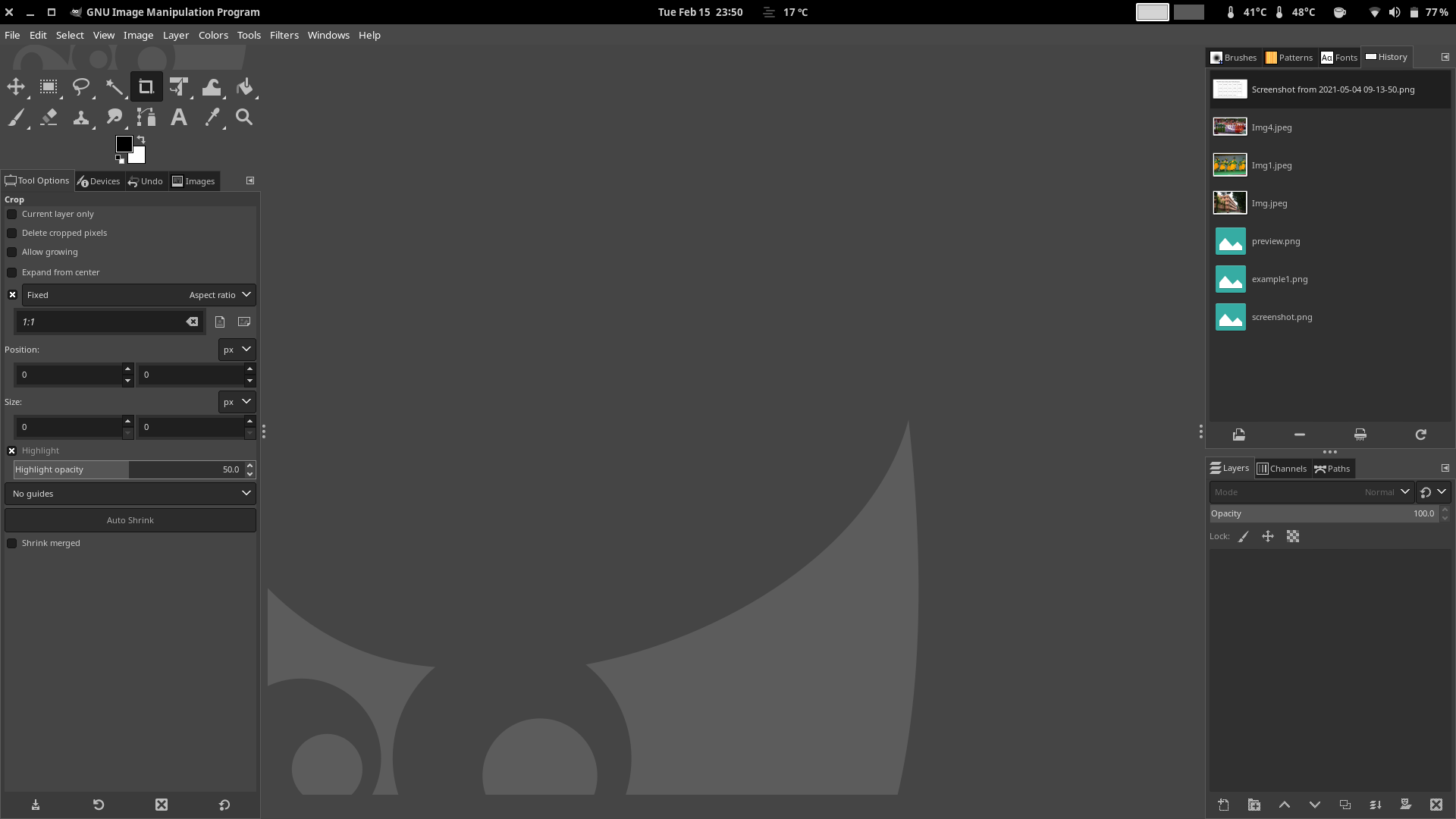This screenshot has width=1456, height=819.
Task: Switch to the Channels tab
Action: pyautogui.click(x=1282, y=469)
